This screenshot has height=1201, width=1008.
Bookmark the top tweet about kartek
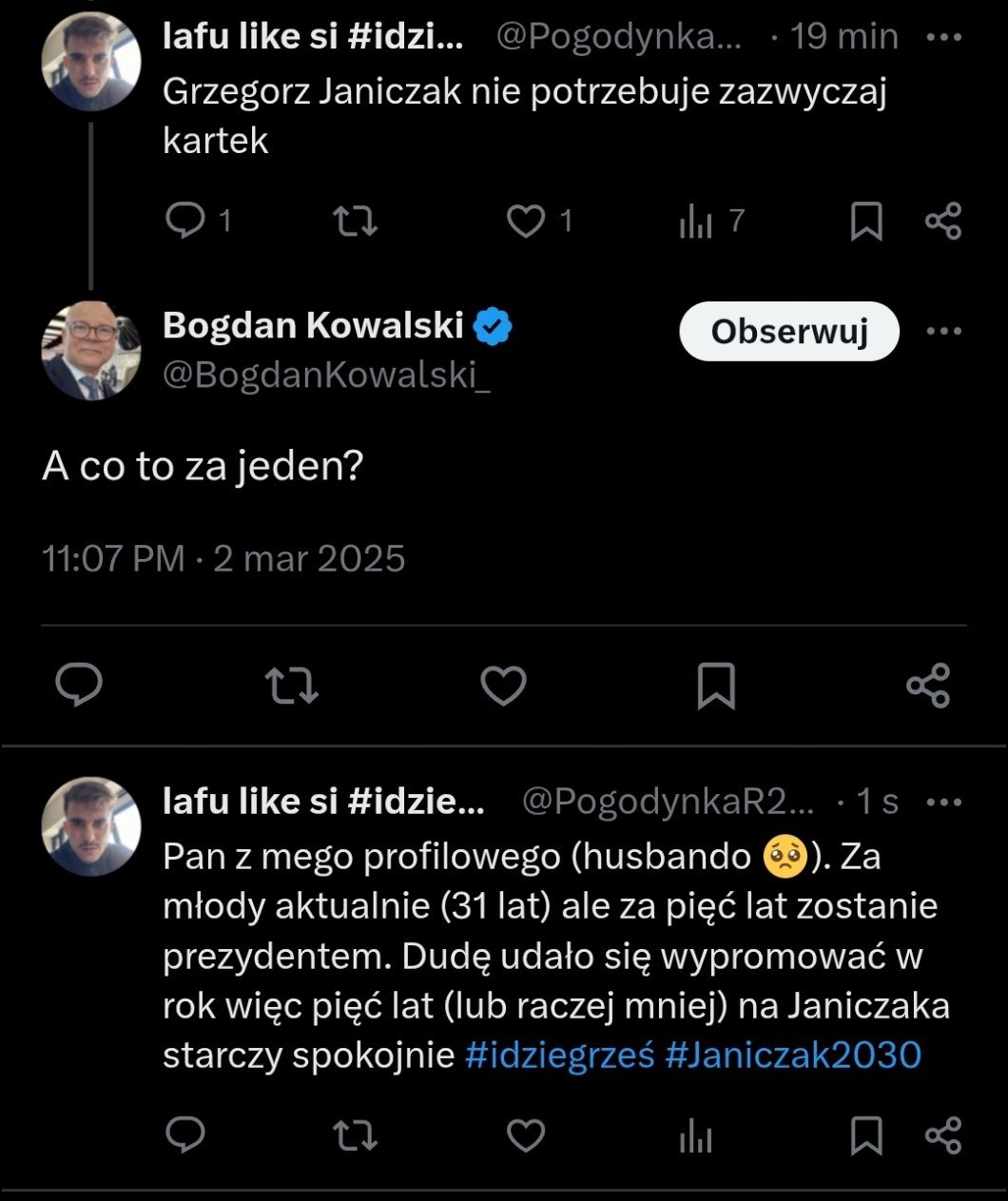(x=865, y=221)
